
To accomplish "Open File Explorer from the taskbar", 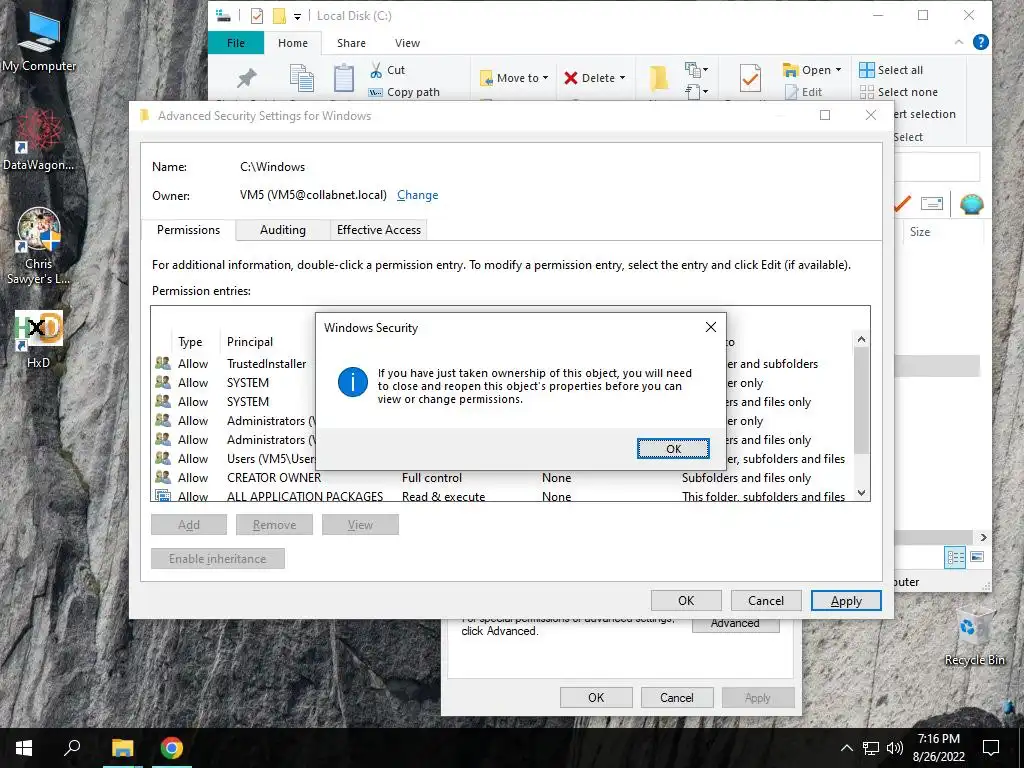I will (x=122, y=748).
